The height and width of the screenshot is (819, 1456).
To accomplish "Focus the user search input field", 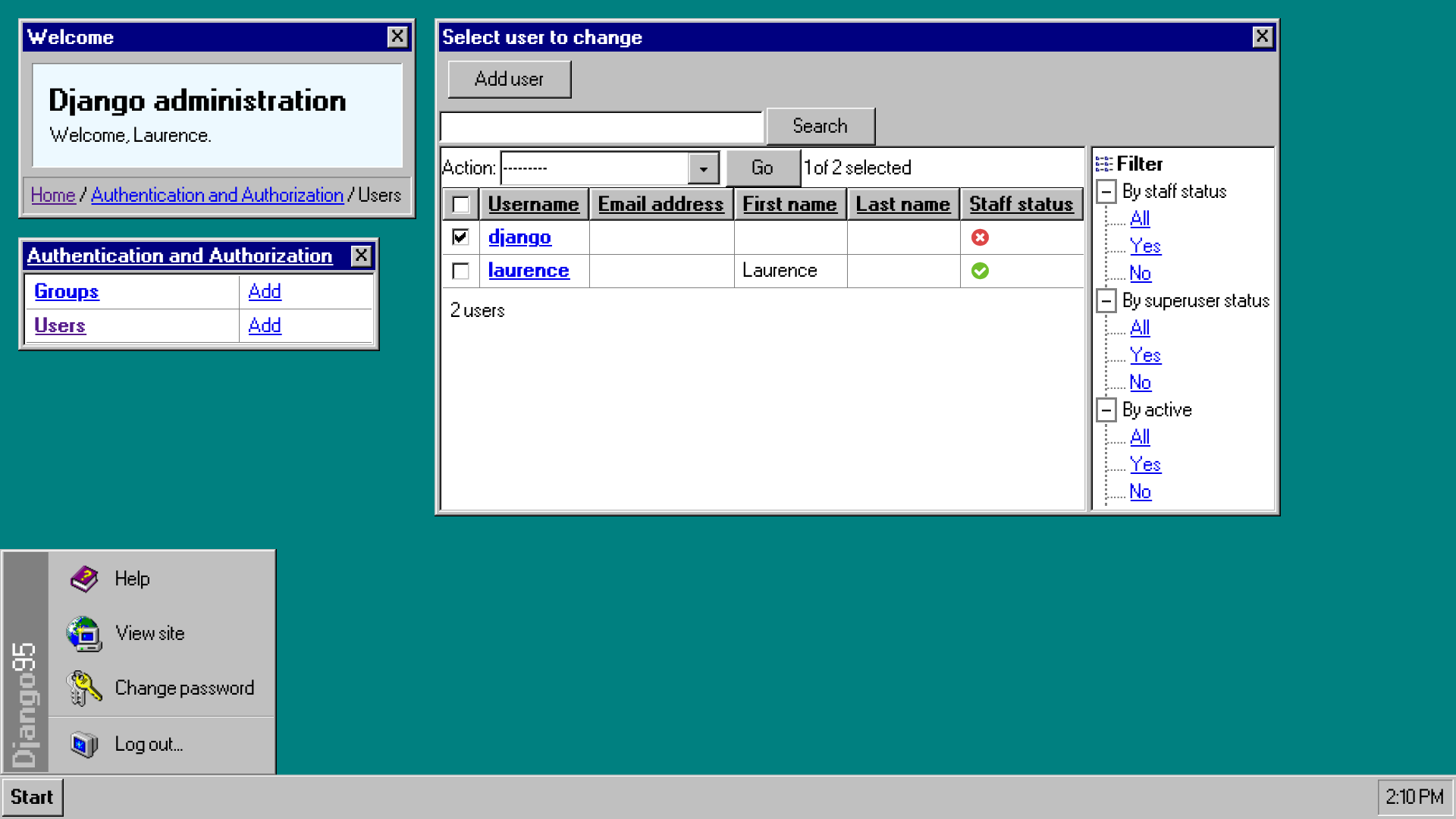I will tap(601, 127).
